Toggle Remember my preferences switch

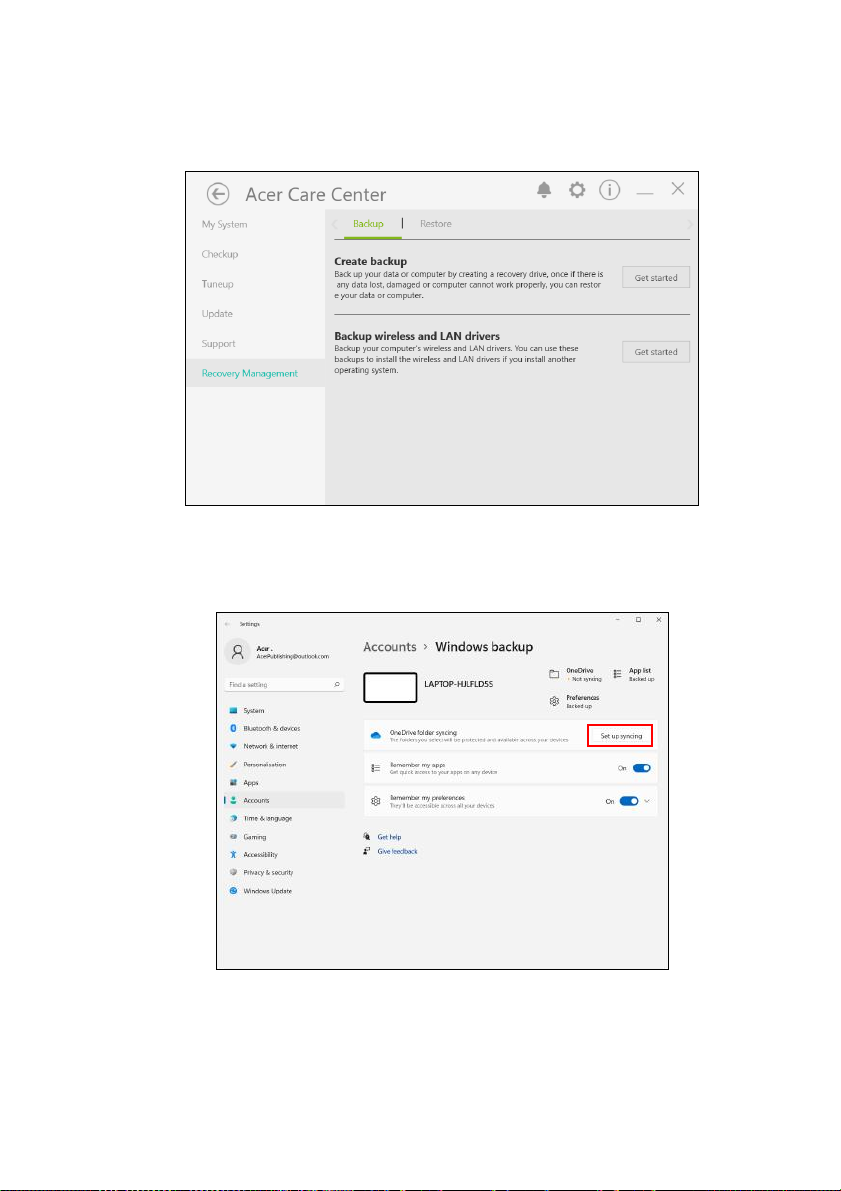(629, 801)
